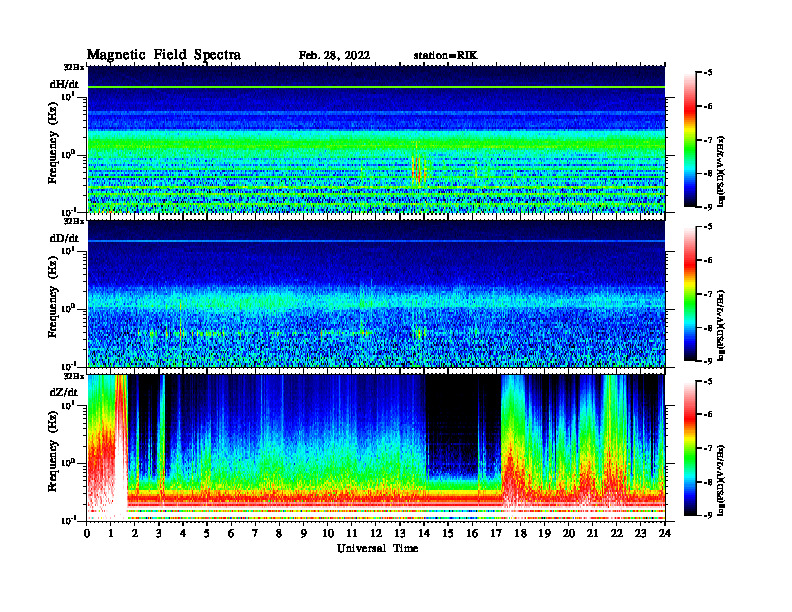The height and width of the screenshot is (612, 792).
Task: Click the '32Hz' label atop dZ/dt panel
Action: (74, 376)
